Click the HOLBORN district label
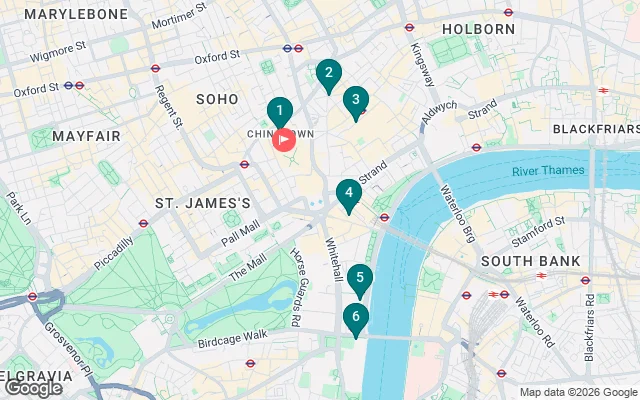The image size is (640, 400). tap(479, 29)
